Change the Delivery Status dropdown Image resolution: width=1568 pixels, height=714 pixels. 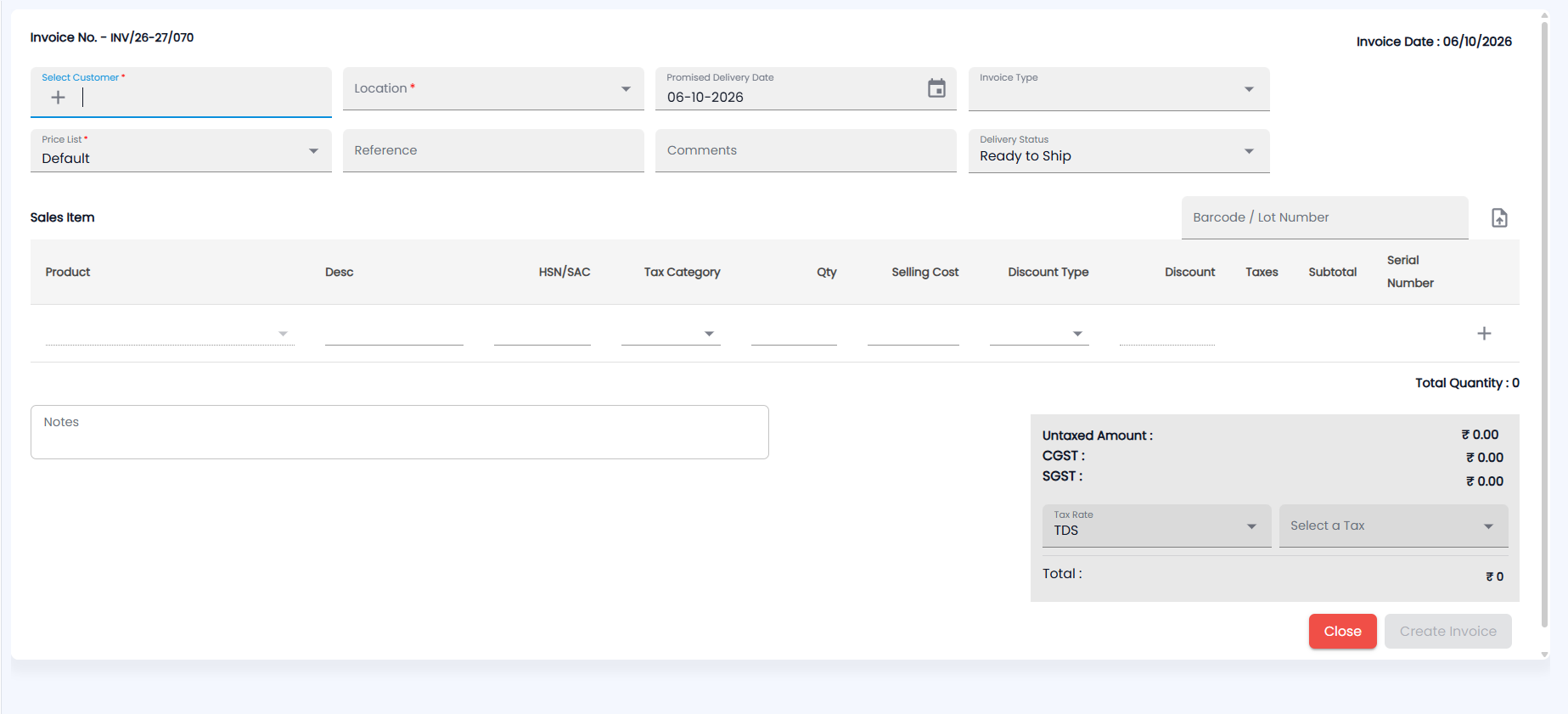(1119, 150)
